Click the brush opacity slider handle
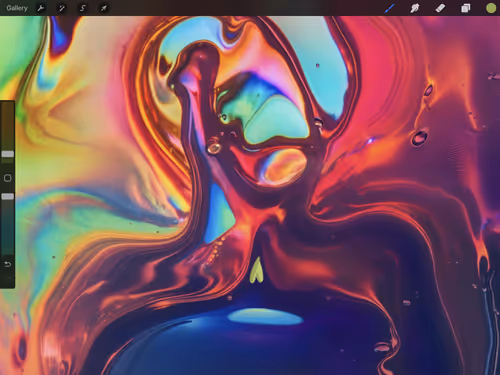The height and width of the screenshot is (375, 500). 8,197
